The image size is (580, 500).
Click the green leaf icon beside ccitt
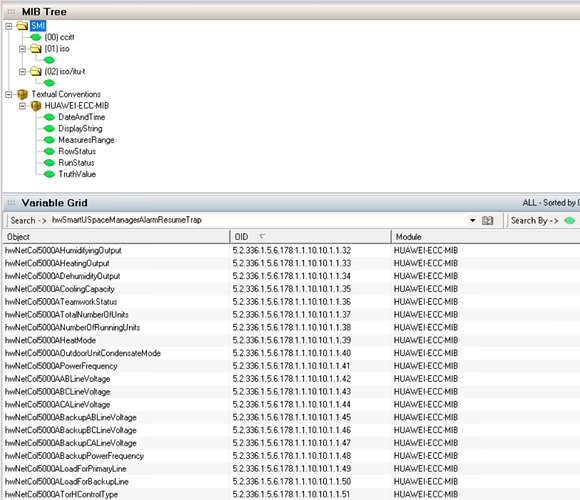click(x=36, y=37)
